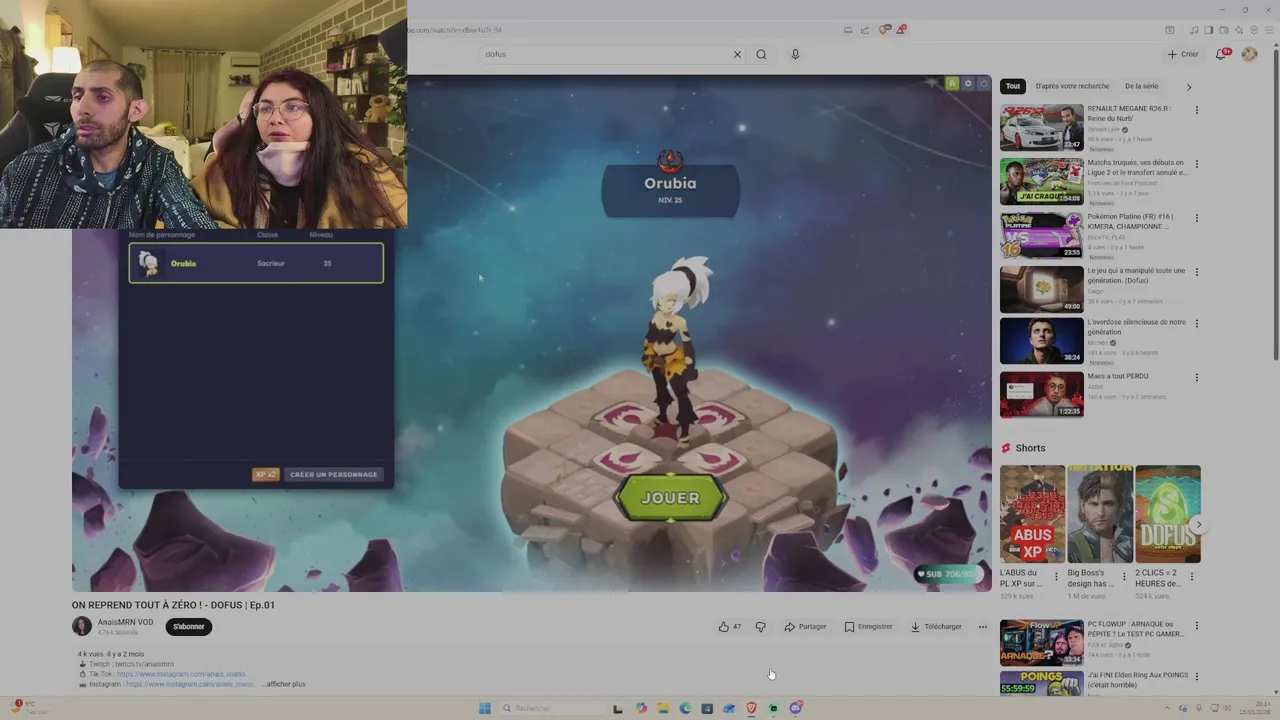1280x720 pixels.
Task: Click the browser share icon in address bar
Action: [865, 30]
